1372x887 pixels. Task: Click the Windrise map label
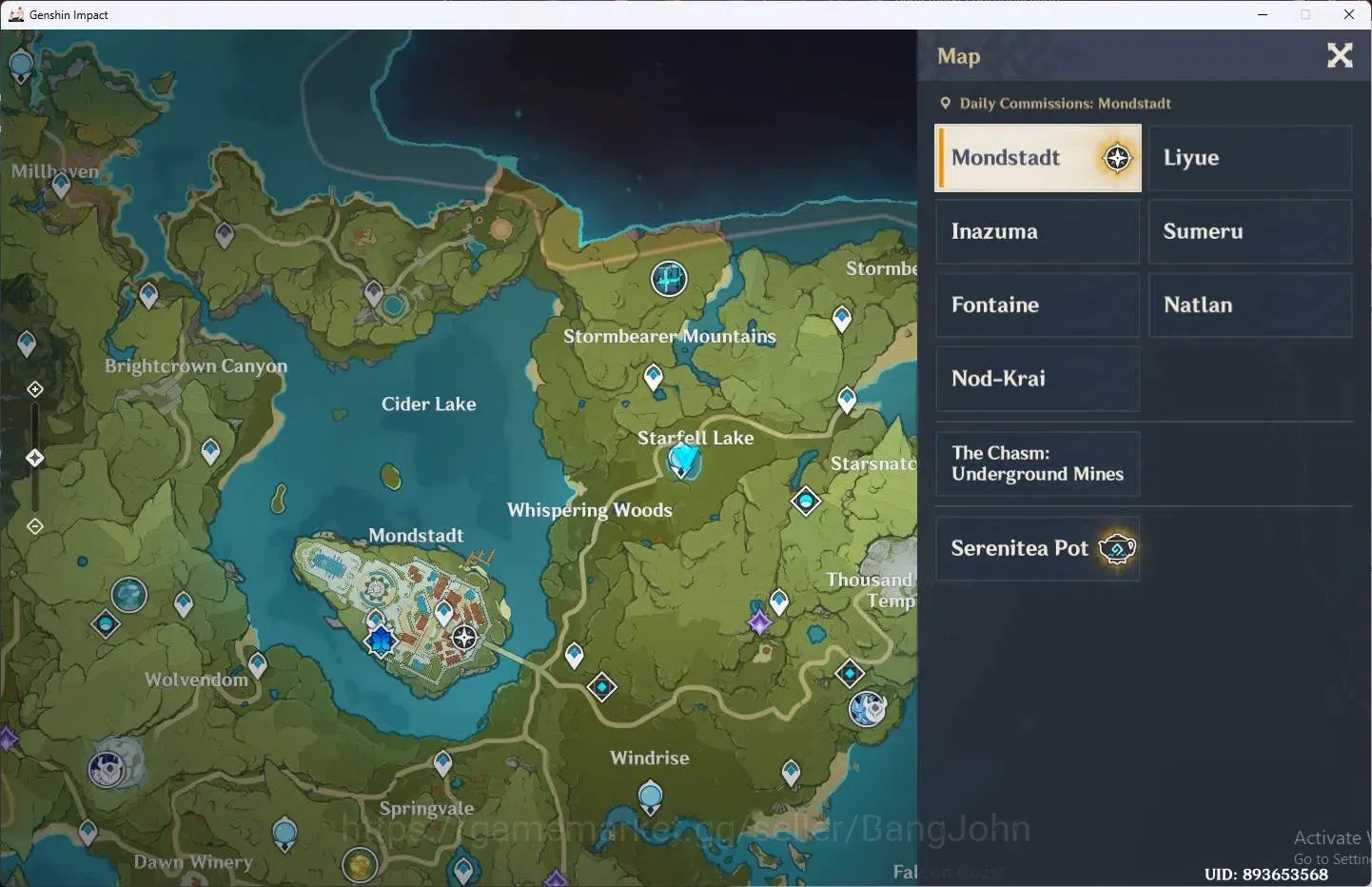(x=650, y=758)
